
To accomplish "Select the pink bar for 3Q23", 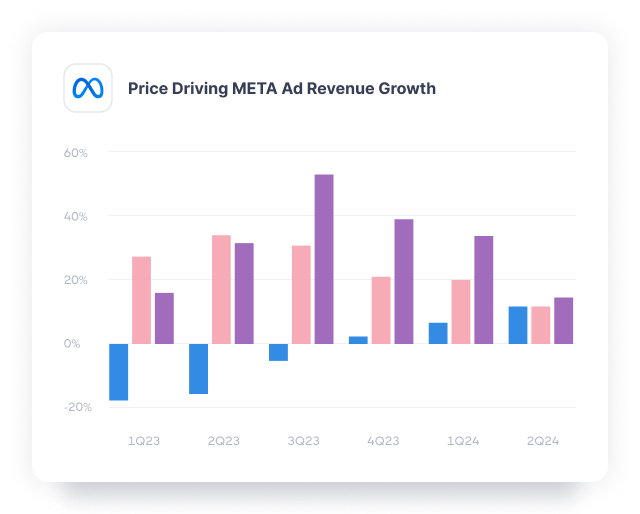I will tap(301, 294).
